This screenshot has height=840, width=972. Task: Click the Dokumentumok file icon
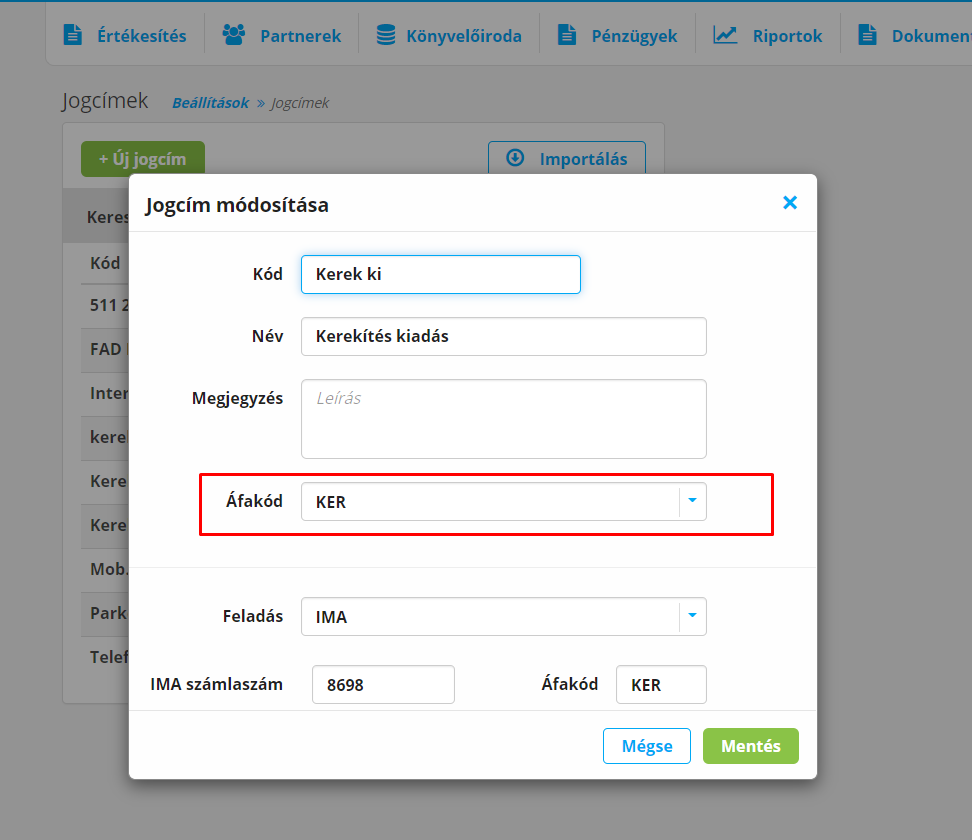868,35
